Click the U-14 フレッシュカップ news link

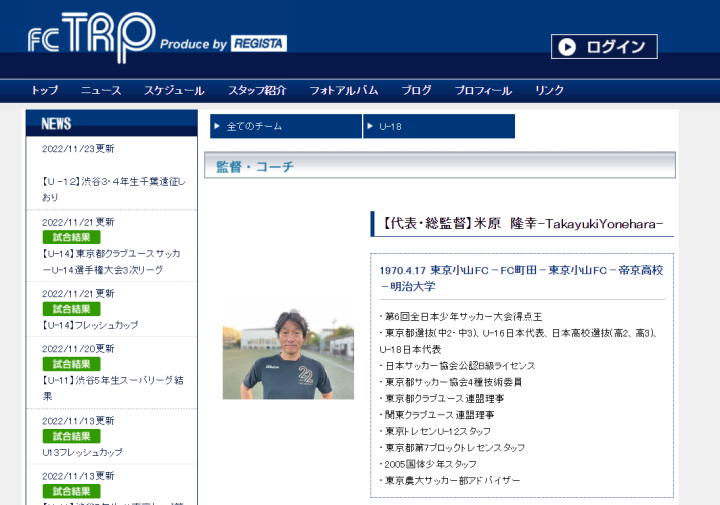(x=90, y=325)
